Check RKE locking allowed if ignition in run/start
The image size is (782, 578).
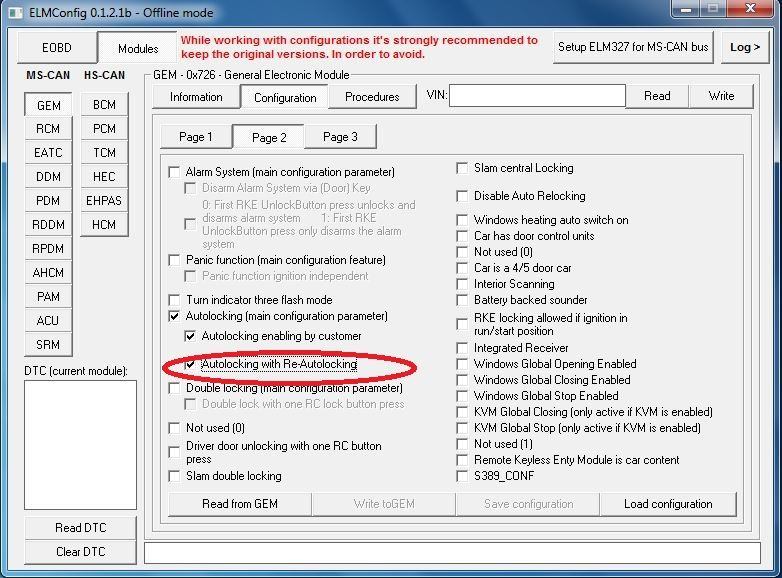(462, 324)
